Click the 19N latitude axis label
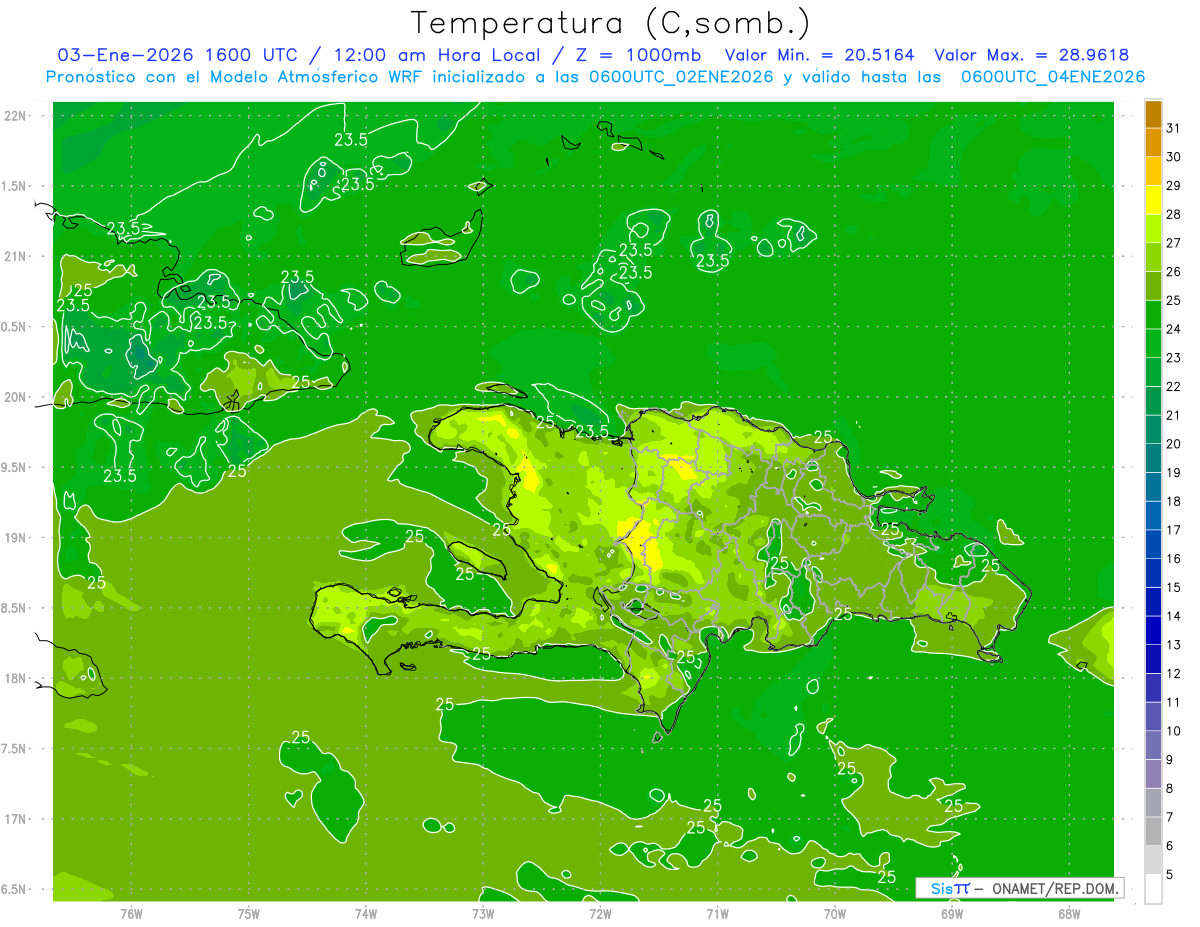This screenshot has width=1200, height=927. pos(17,538)
